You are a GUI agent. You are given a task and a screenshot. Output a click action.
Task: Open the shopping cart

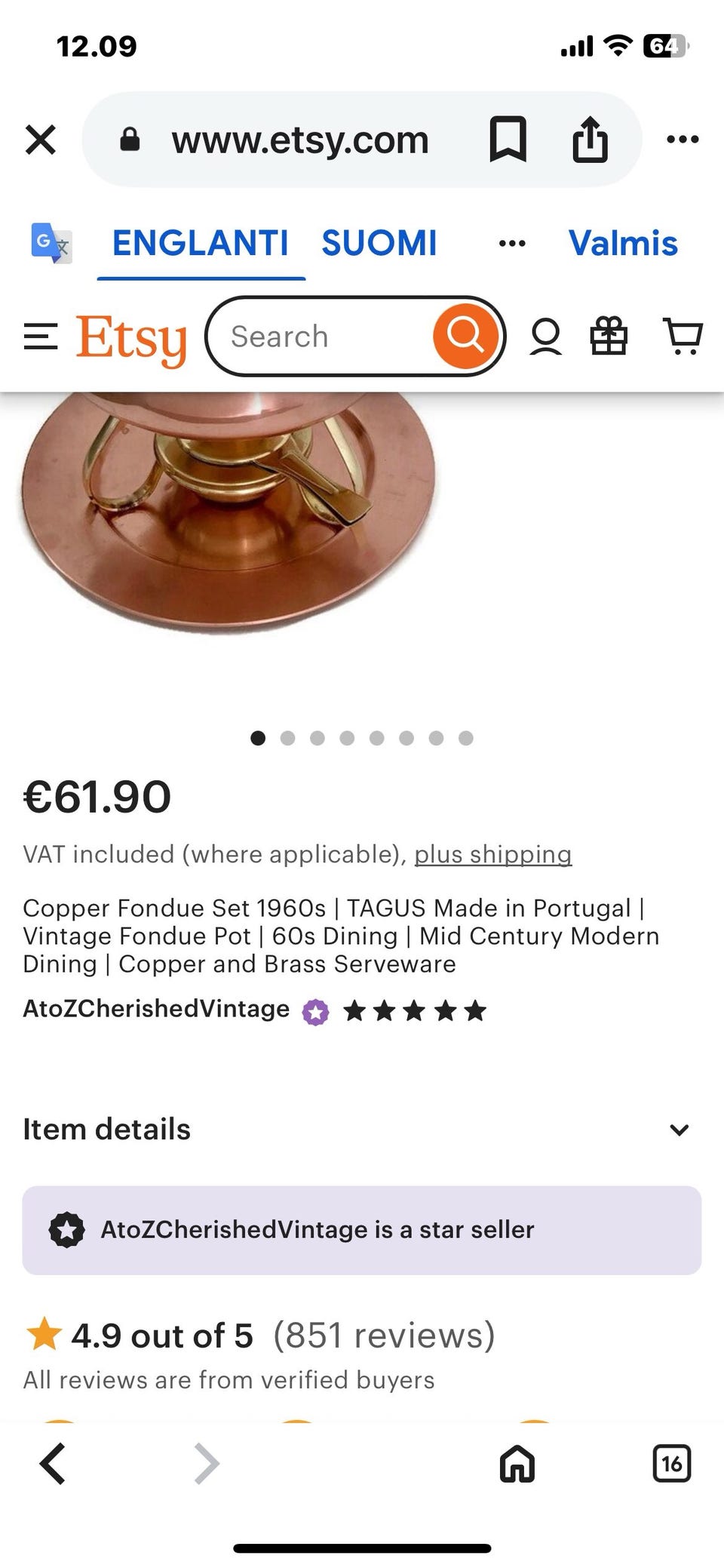point(683,337)
